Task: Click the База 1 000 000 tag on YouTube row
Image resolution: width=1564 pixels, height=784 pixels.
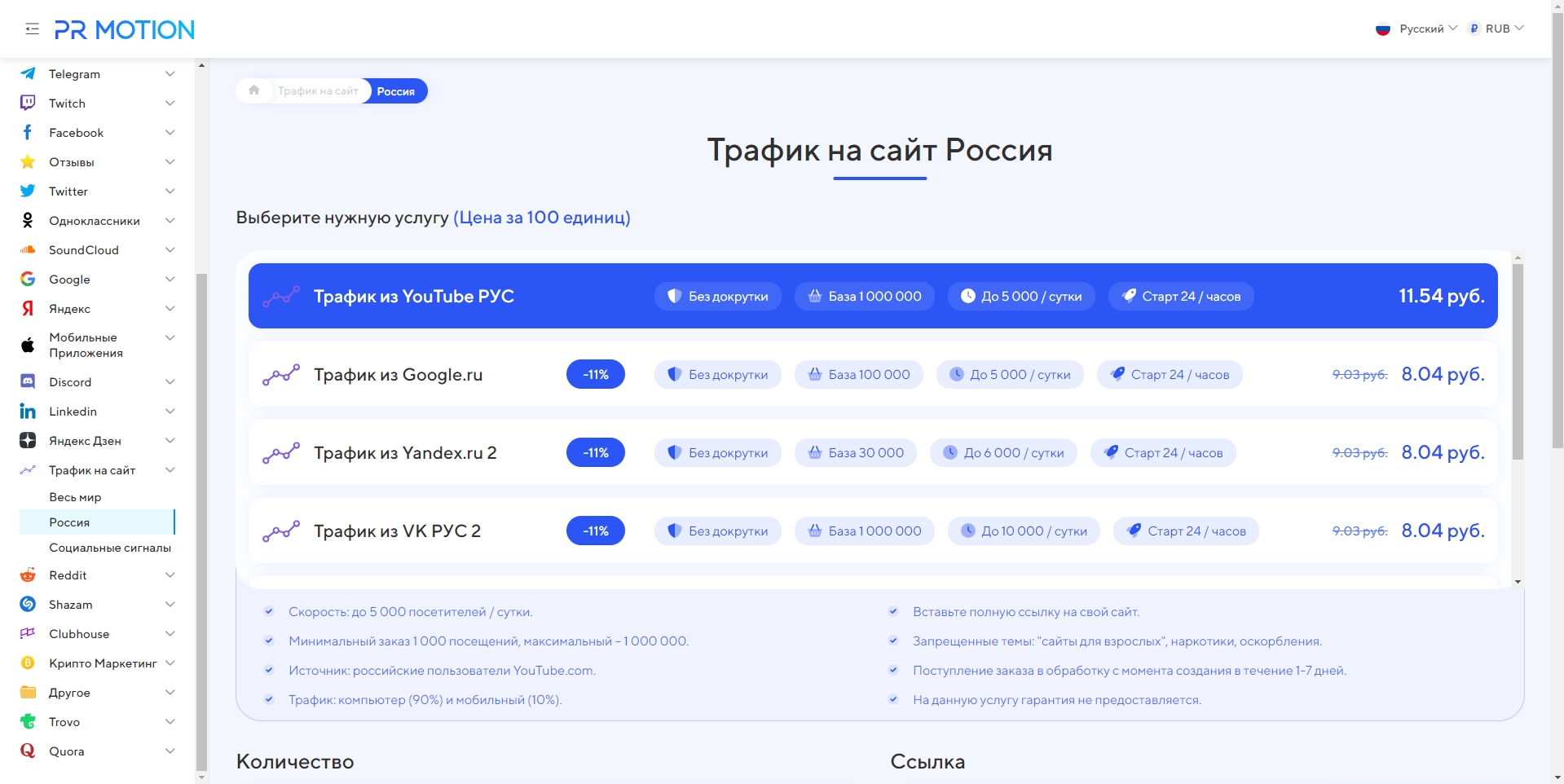Action: coord(865,296)
